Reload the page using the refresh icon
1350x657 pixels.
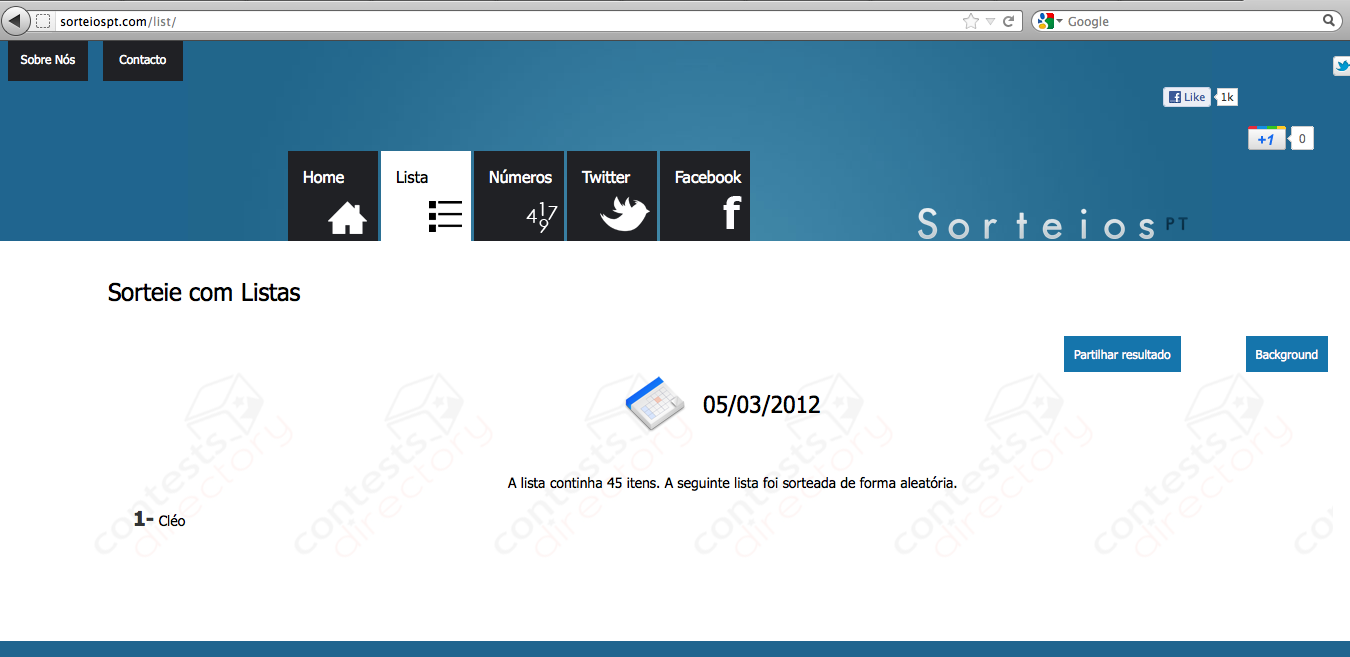tap(1009, 21)
